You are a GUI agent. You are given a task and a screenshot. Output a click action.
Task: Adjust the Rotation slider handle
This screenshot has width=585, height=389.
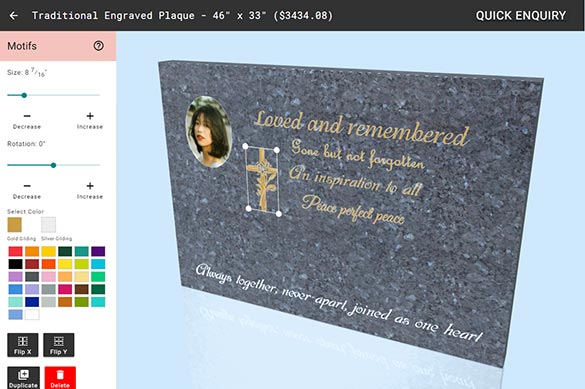point(53,165)
